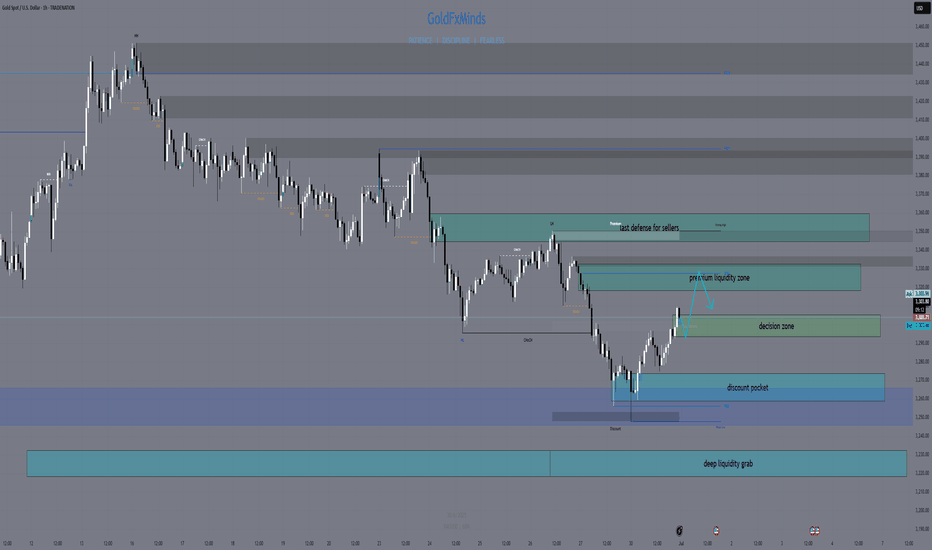This screenshot has height=550, width=932.
Task: Select the 'deep liquidity grab' zone label
Action: click(x=728, y=464)
